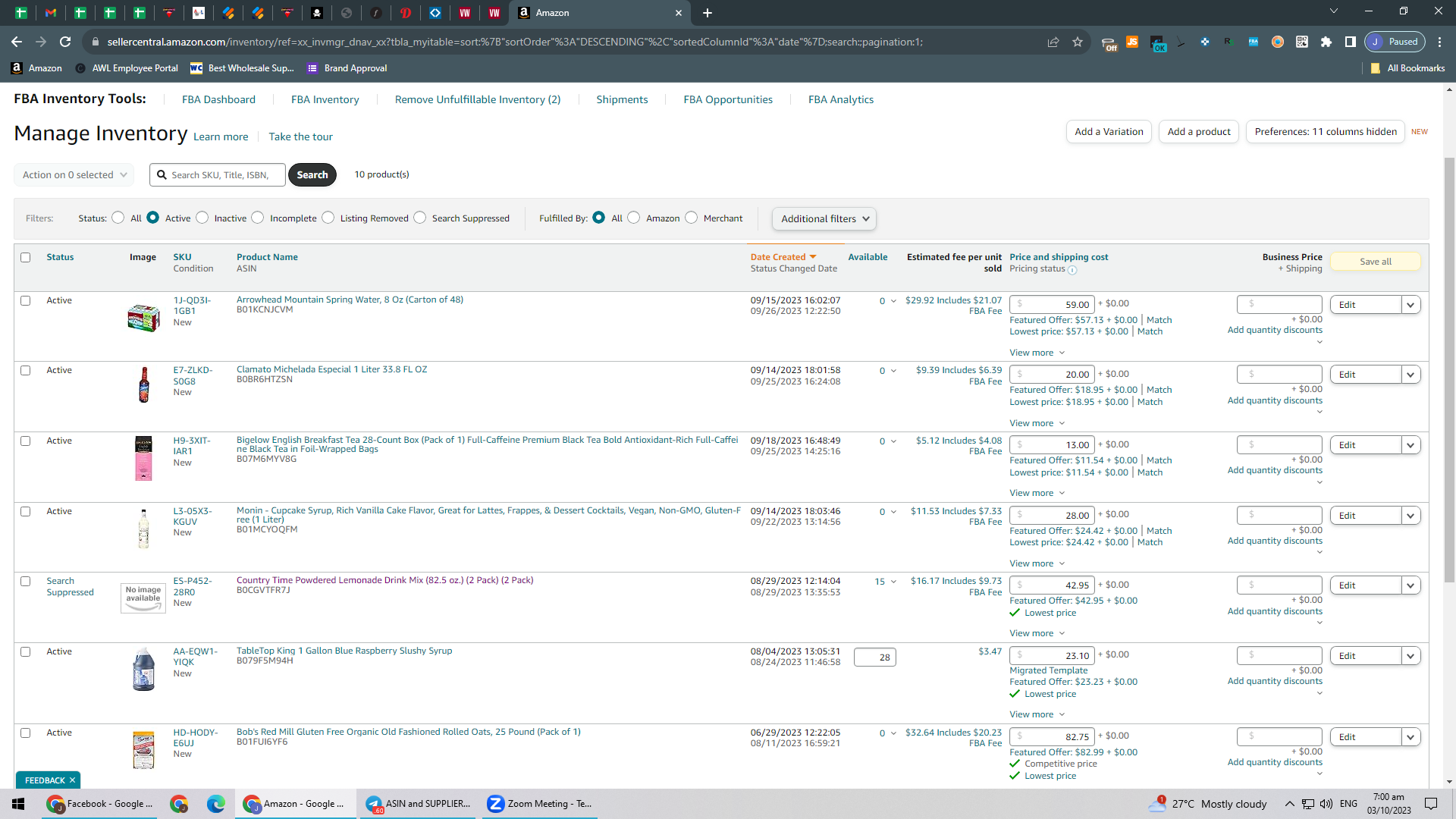The image size is (1456, 819).
Task: Open the FBA Dashboard tab
Action: (x=218, y=99)
